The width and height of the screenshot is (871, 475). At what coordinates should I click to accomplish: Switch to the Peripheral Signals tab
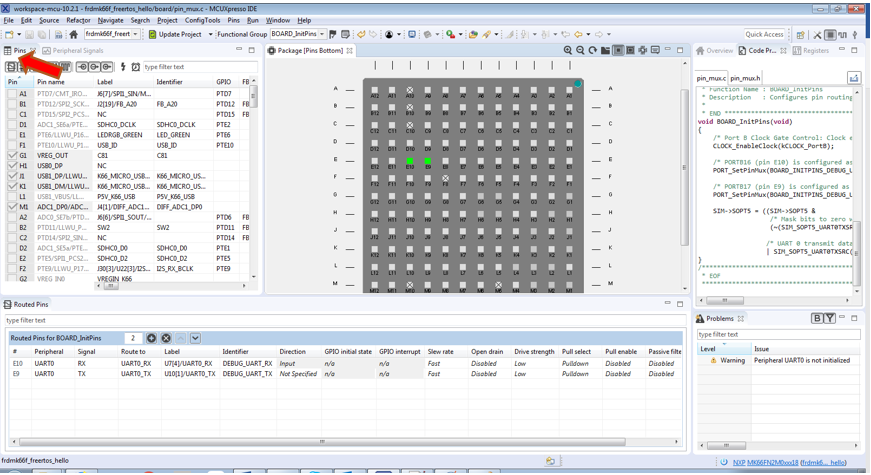pyautogui.click(x=73, y=51)
